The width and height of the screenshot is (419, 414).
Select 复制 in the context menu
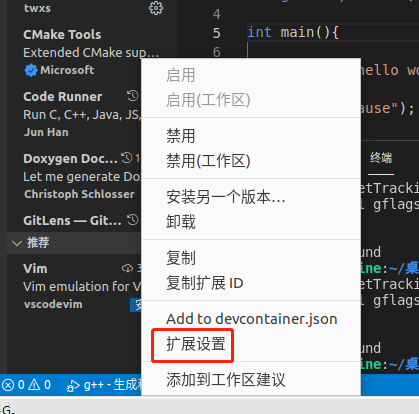[181, 258]
